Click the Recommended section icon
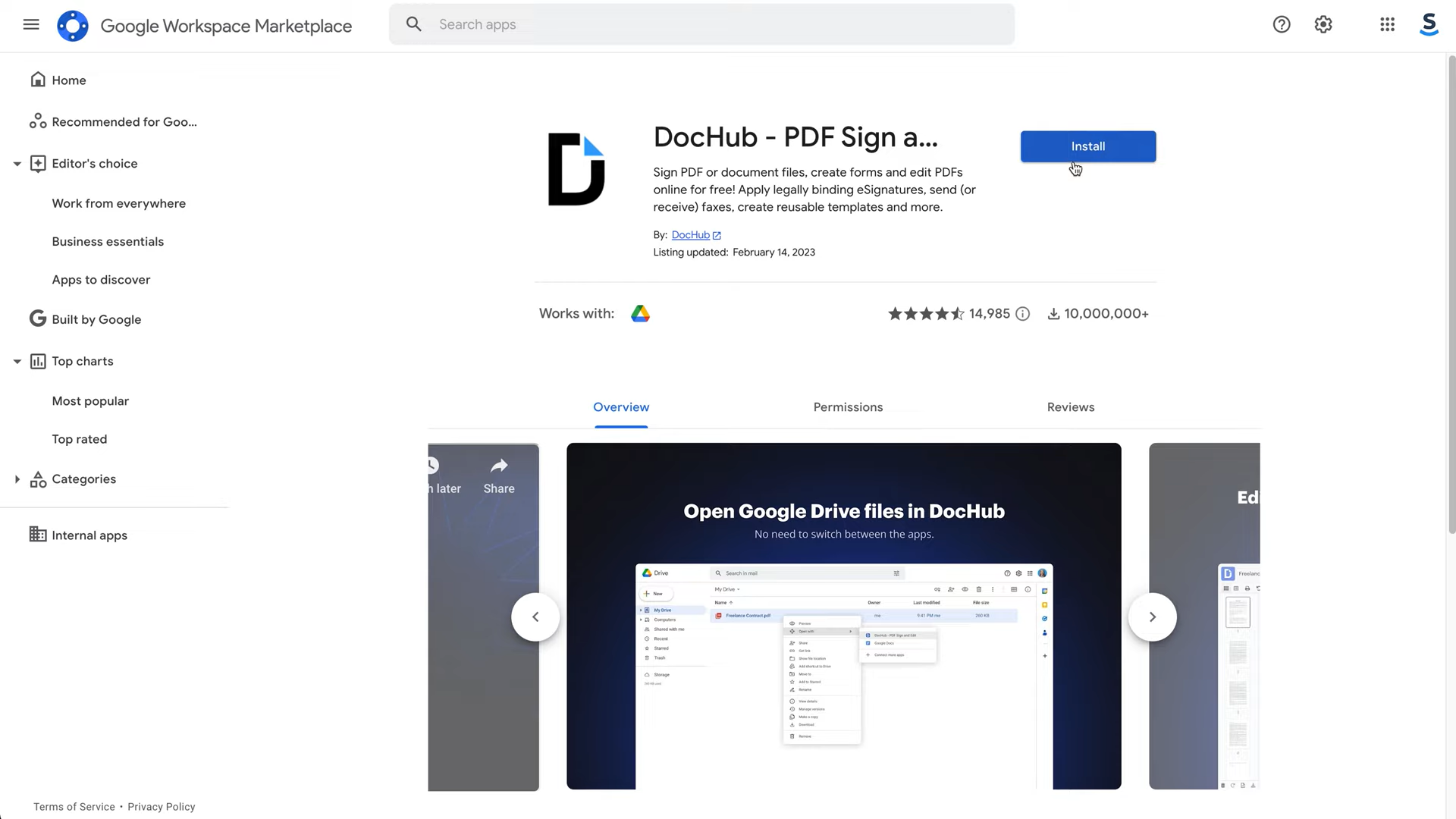1456x819 pixels. pyautogui.click(x=38, y=121)
